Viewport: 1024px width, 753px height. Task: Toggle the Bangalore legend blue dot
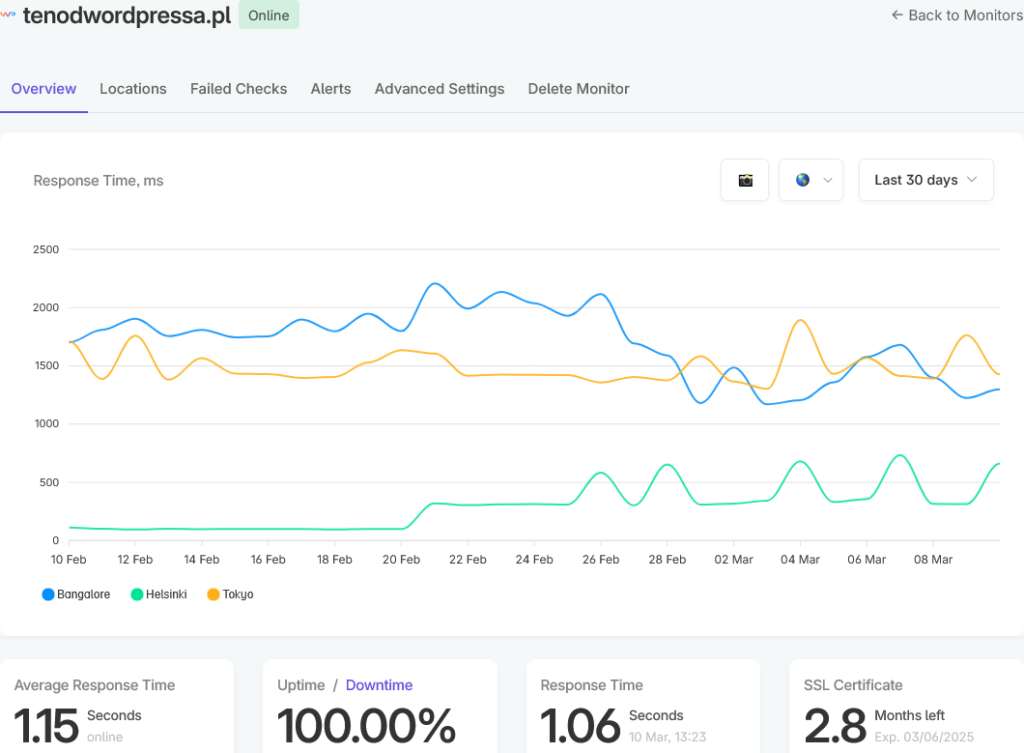pos(48,594)
